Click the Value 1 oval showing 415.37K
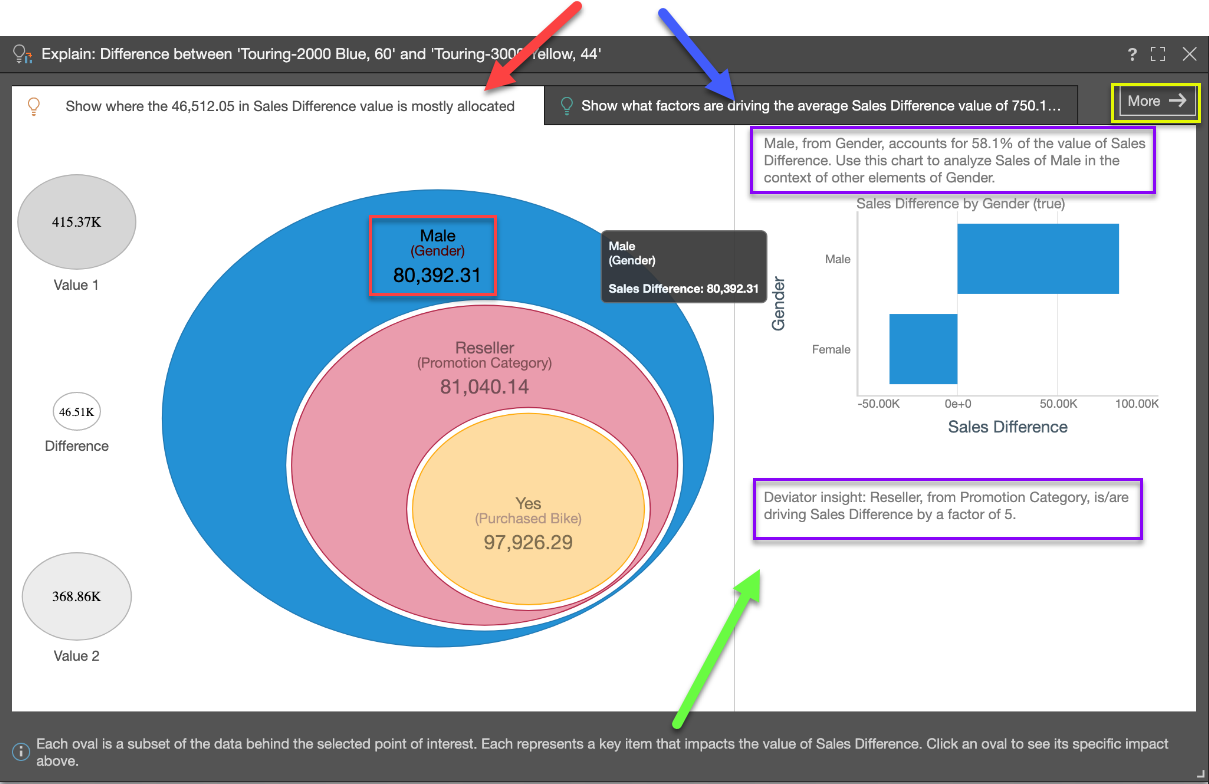1209x784 pixels. (77, 222)
